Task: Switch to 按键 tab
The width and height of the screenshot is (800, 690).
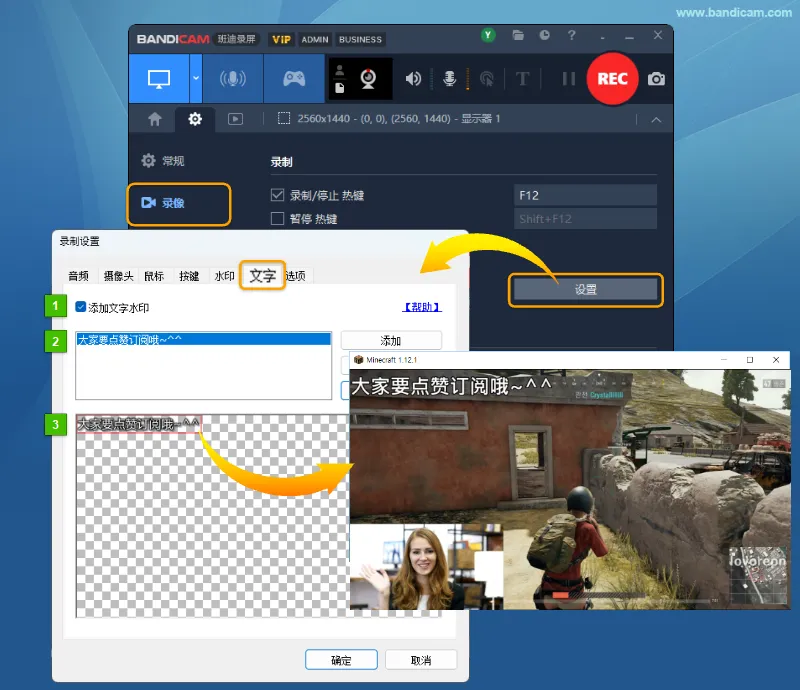Action: [189, 276]
